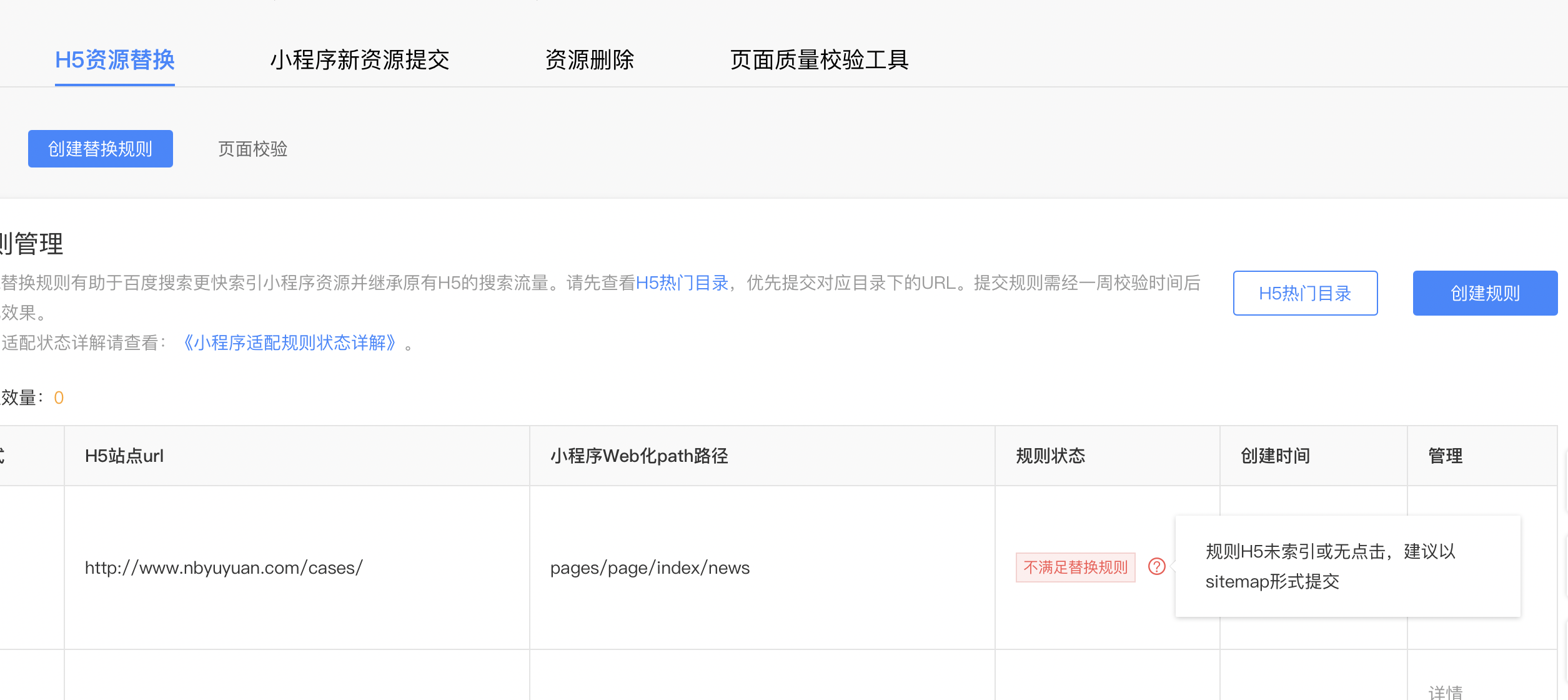Click the H5站点url column header

pos(124,456)
